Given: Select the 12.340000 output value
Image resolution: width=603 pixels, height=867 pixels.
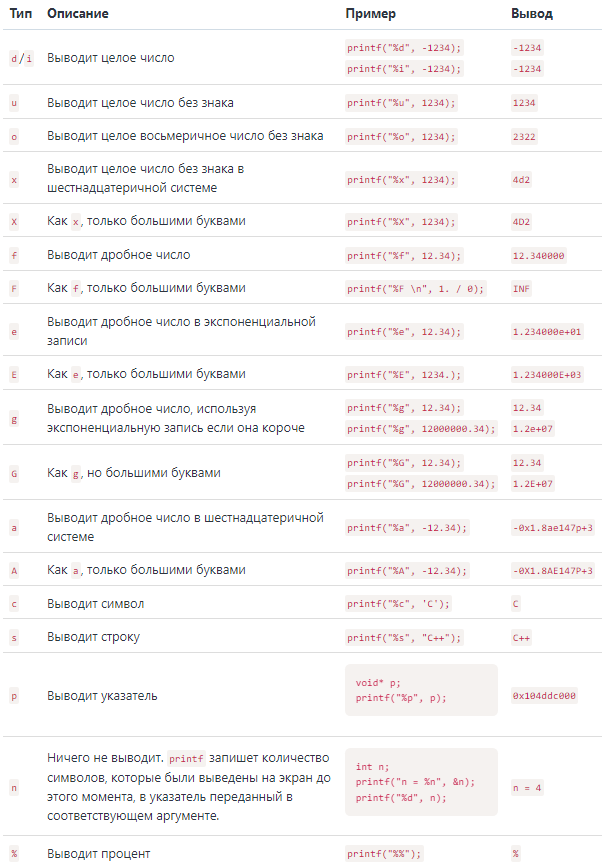Looking at the screenshot, I should point(538,255).
